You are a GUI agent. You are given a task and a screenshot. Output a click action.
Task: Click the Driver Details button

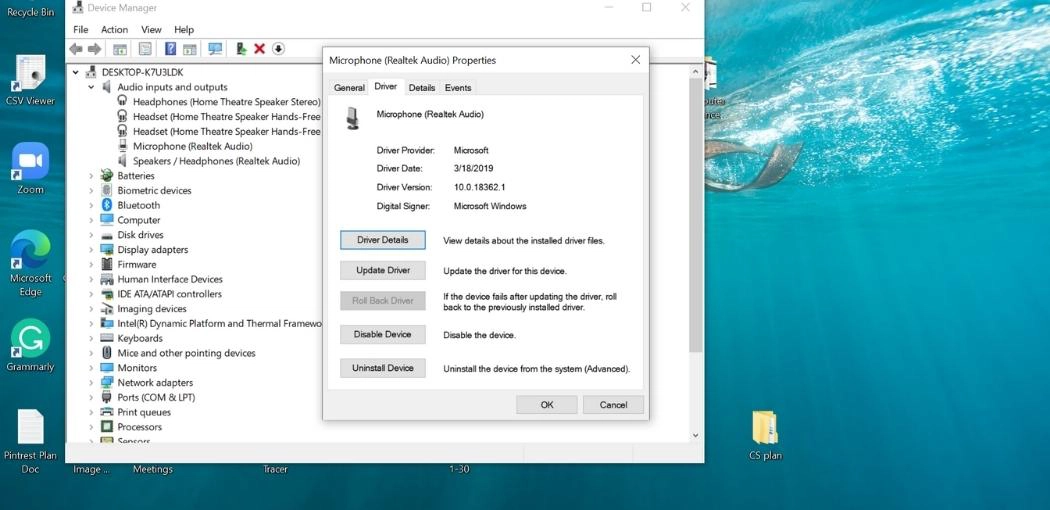(x=382, y=240)
